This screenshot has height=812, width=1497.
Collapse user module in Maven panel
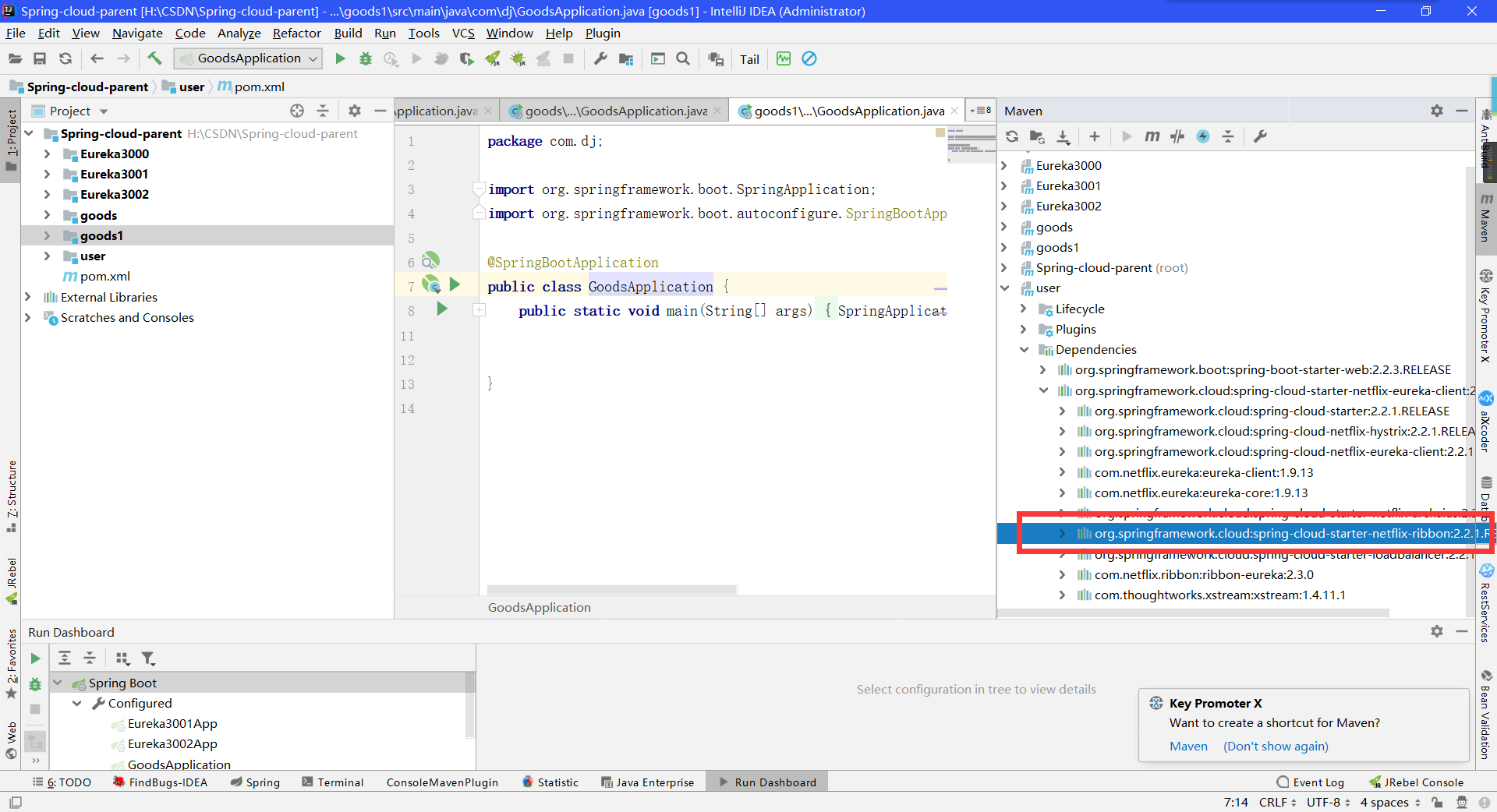(1004, 288)
